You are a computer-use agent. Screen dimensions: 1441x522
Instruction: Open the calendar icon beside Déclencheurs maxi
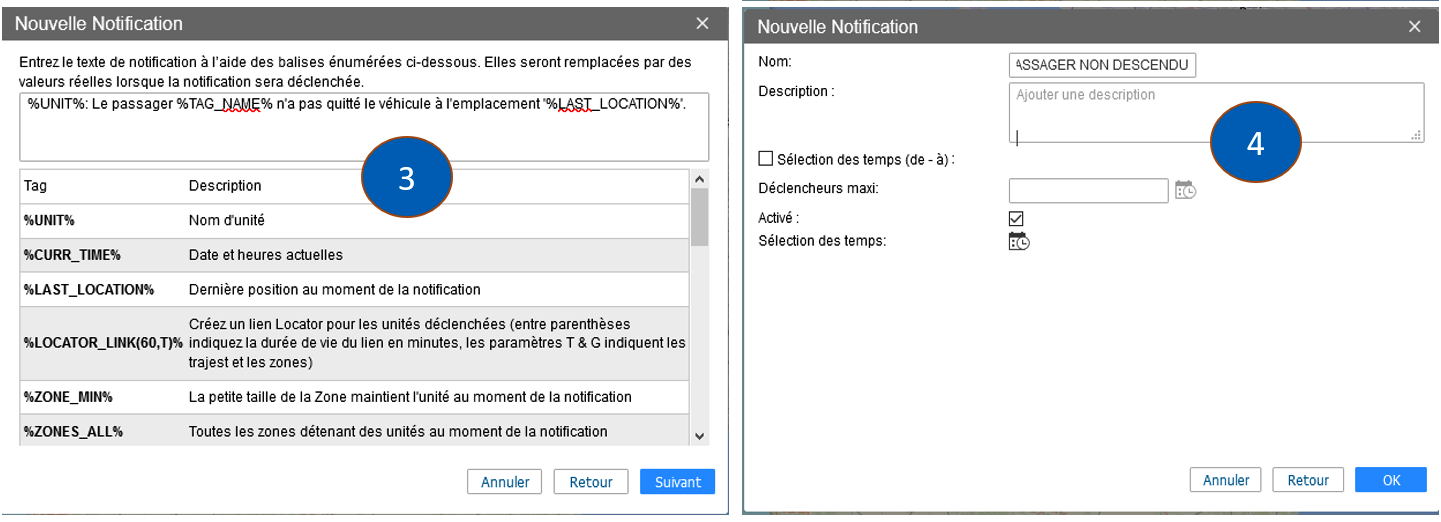click(x=1185, y=190)
